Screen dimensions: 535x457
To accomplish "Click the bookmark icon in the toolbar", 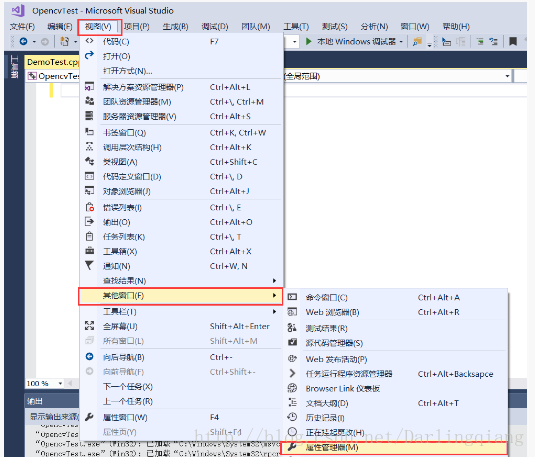I will [512, 42].
